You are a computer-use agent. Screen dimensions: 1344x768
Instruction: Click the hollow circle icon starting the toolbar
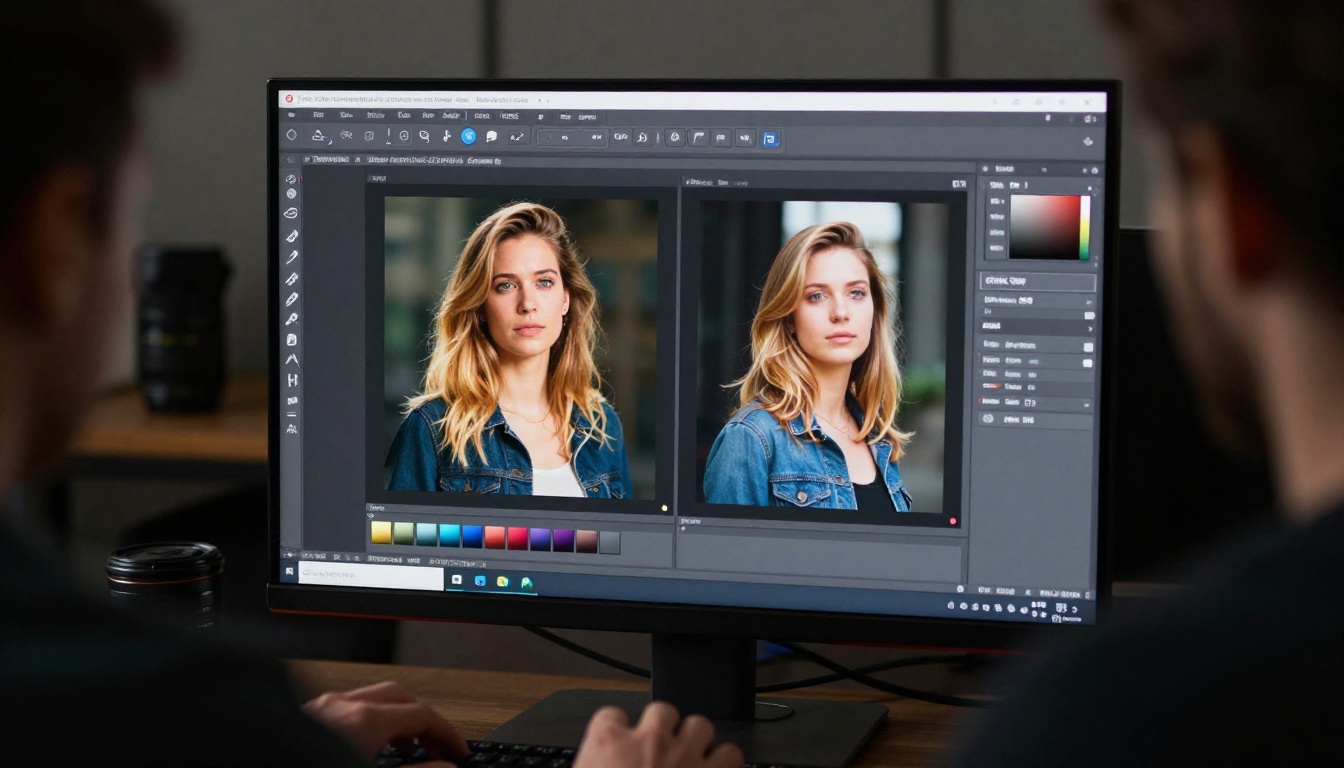(292, 135)
